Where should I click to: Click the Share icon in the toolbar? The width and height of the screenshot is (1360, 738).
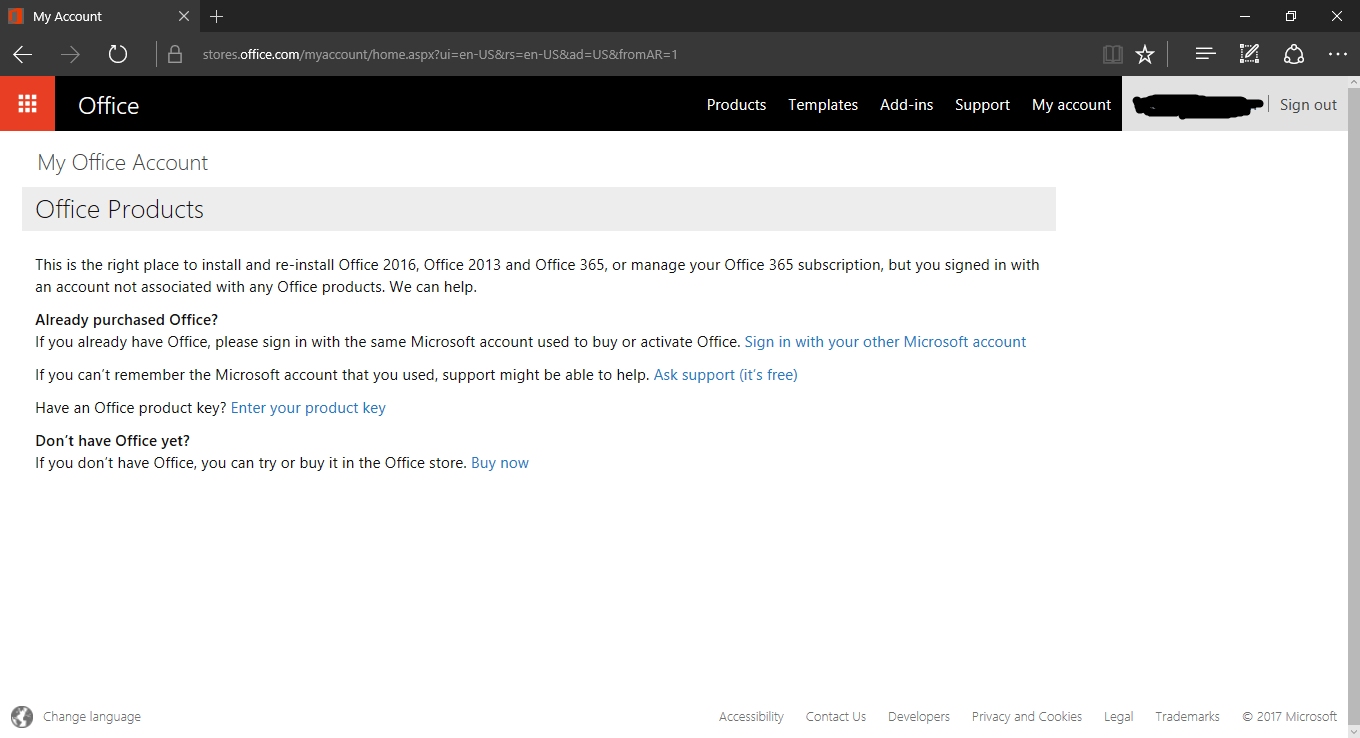coord(1294,54)
